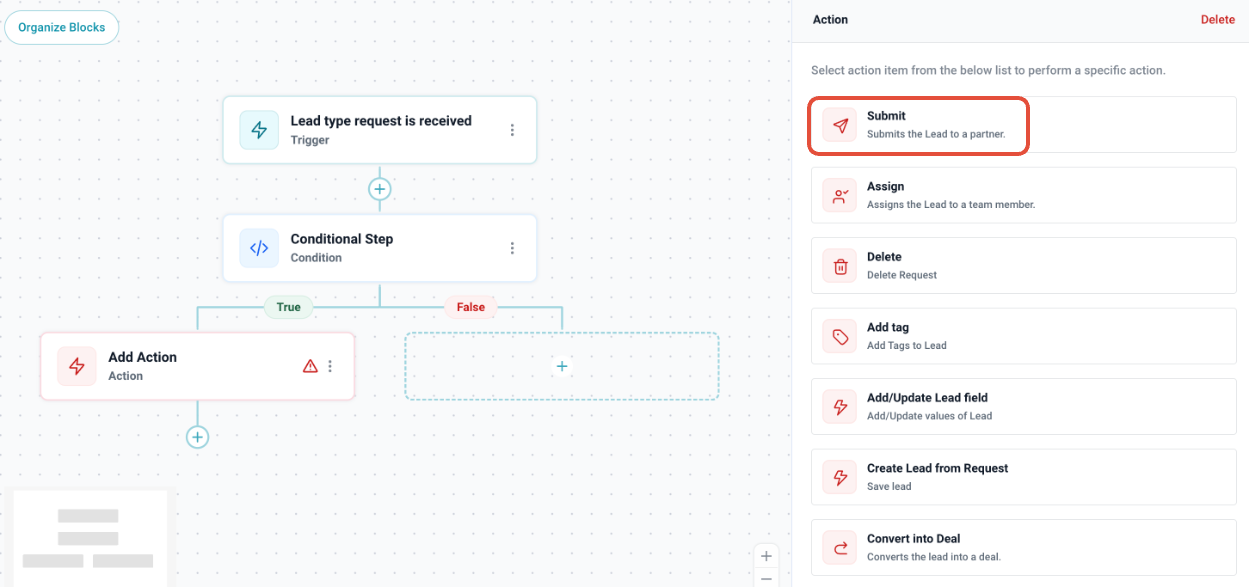Zoom in on the canvas with the plus control
Viewport: 1249px width, 587px height.
click(766, 556)
